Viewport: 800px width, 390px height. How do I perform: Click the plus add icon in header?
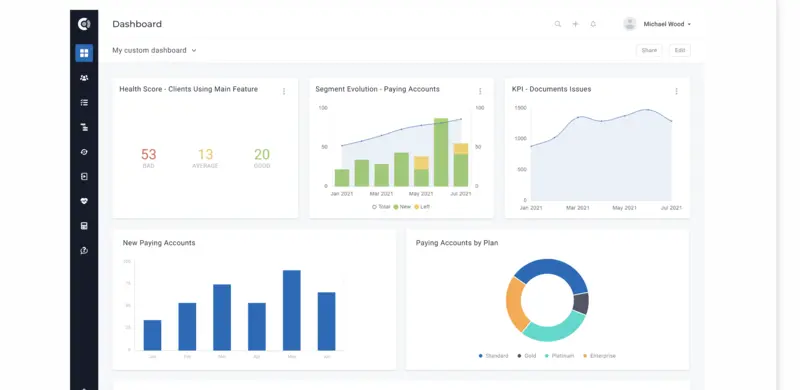(576, 24)
